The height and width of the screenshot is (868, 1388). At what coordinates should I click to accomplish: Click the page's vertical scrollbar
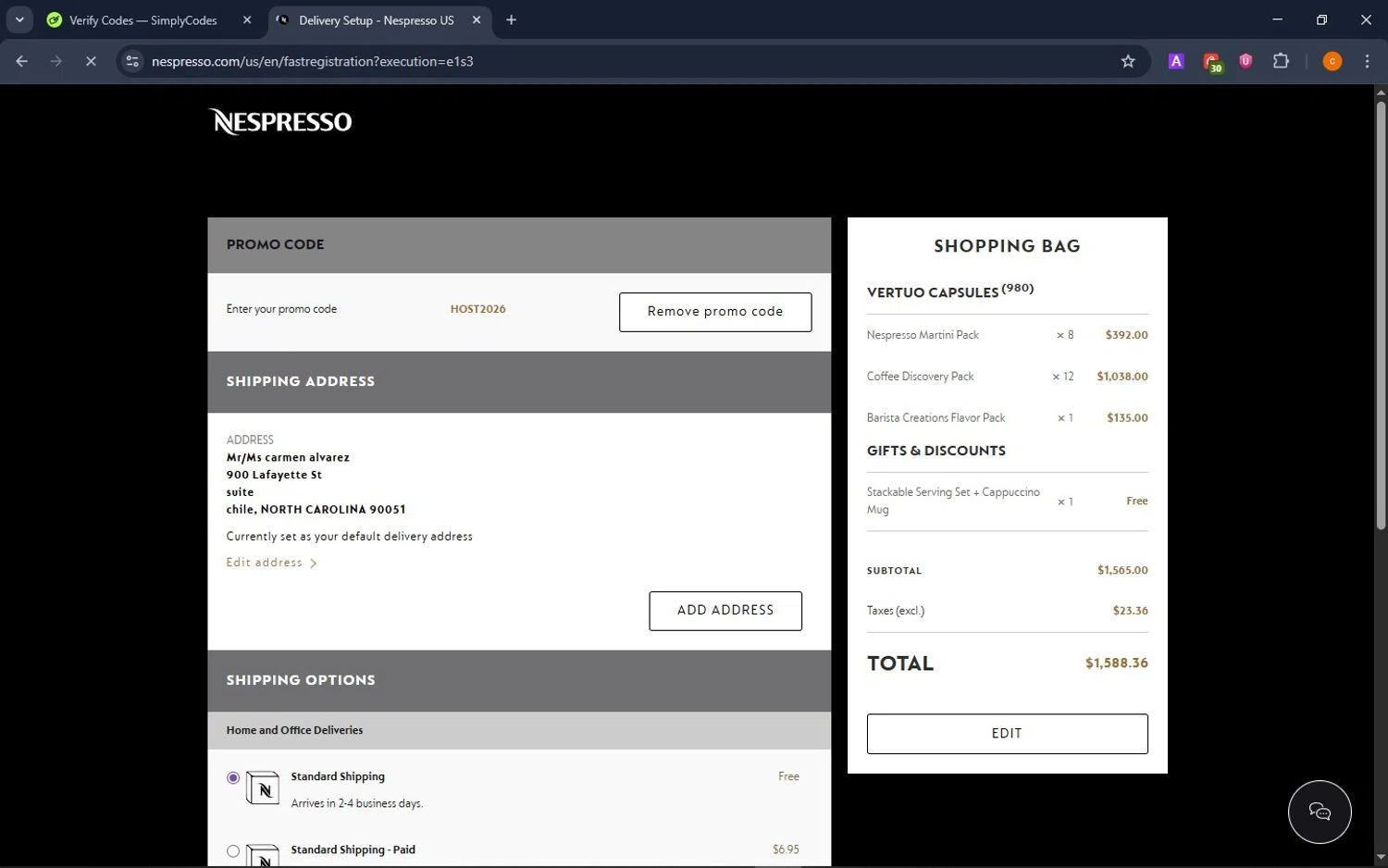[x=1380, y=315]
